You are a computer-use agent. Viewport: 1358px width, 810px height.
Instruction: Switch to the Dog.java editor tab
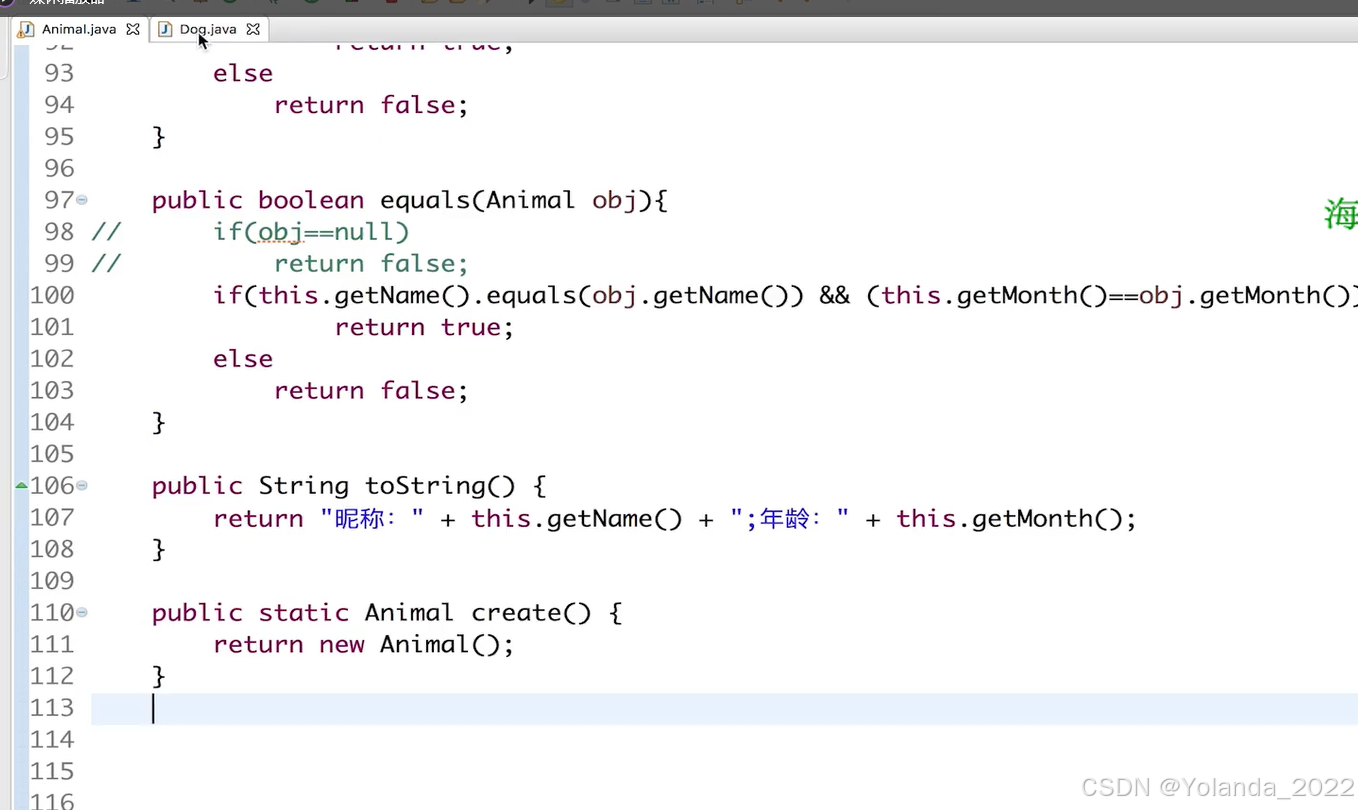coord(208,29)
